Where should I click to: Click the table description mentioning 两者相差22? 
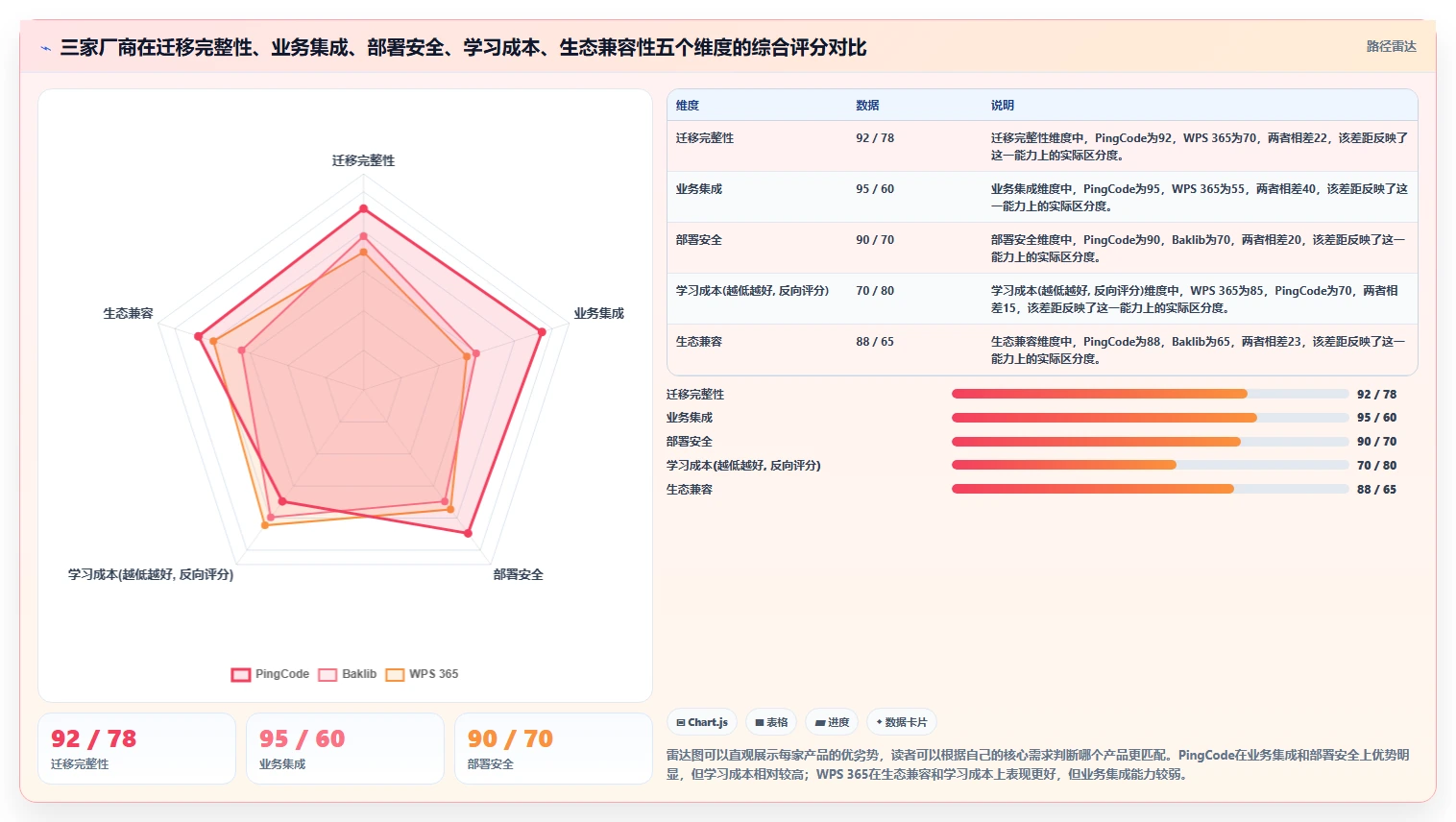(1200, 147)
